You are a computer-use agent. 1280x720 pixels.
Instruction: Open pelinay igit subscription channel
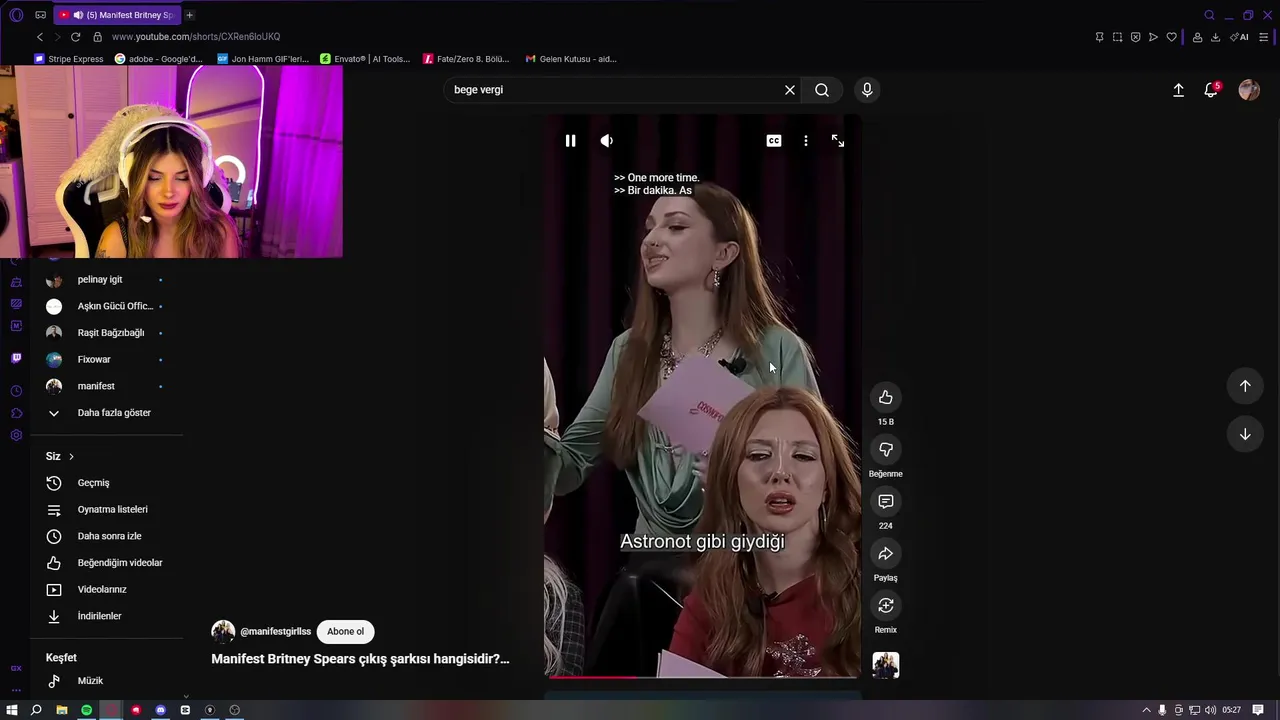(105, 280)
